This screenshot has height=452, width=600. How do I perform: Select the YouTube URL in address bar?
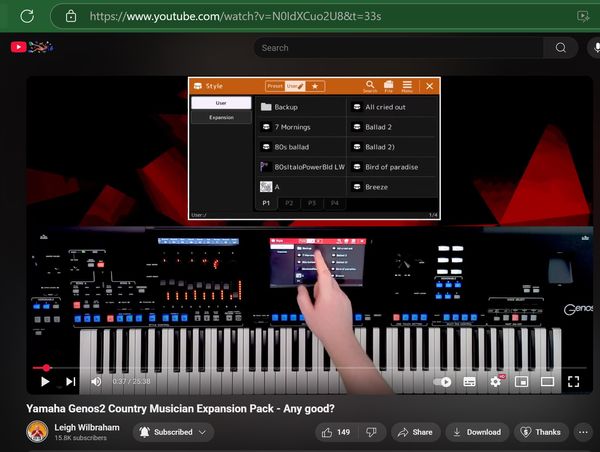click(235, 16)
